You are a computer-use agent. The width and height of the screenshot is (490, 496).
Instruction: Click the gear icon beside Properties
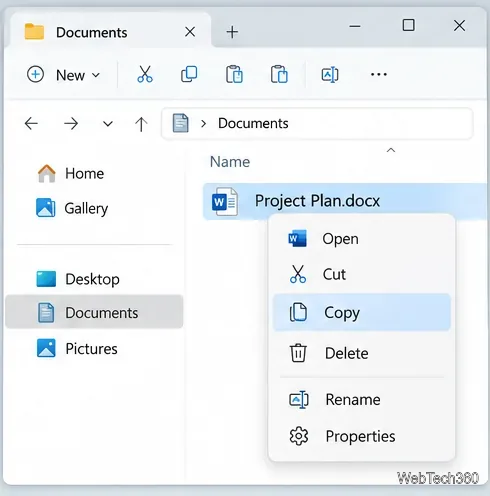click(x=299, y=436)
